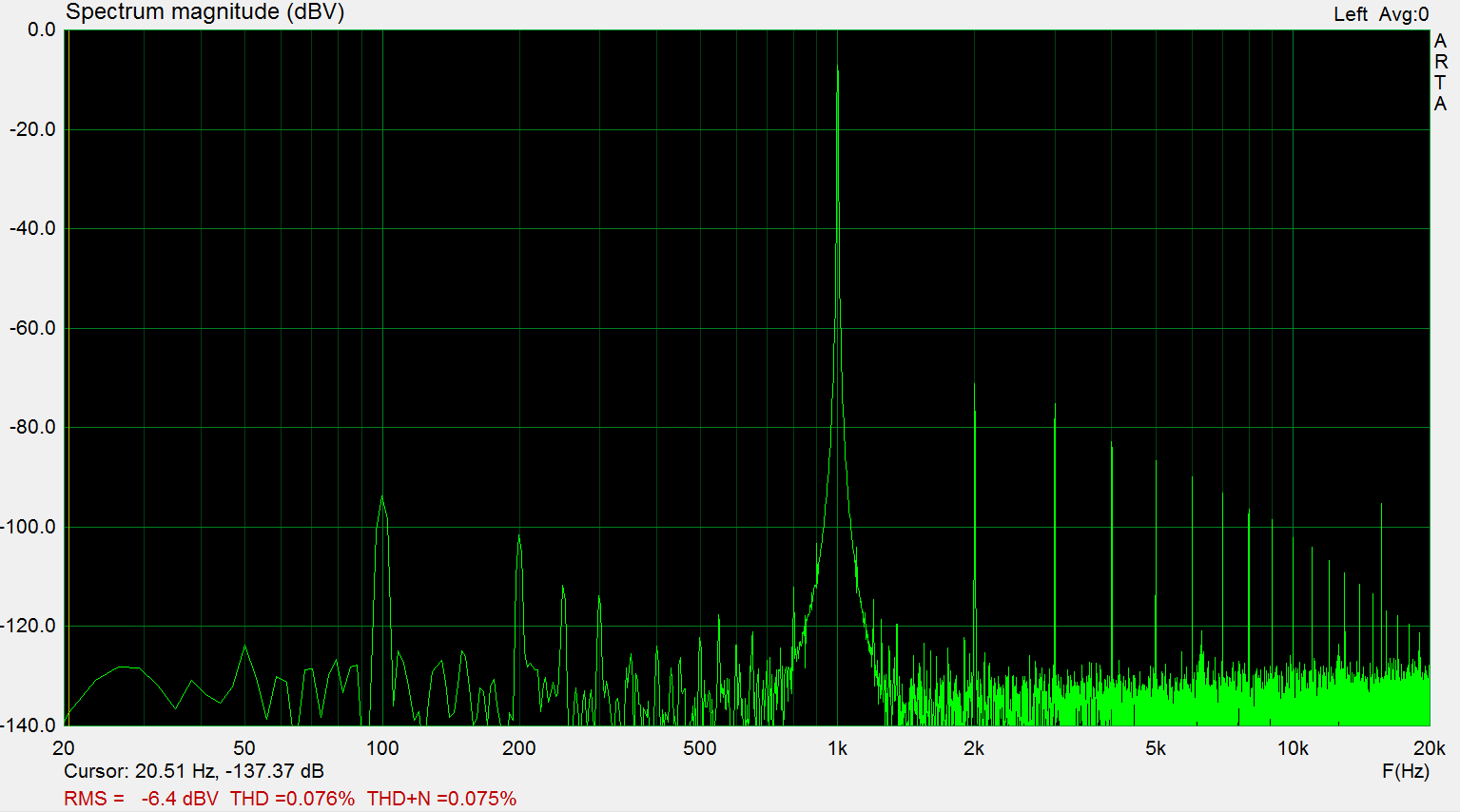
Task: Click the -120.0 magnitude axis label
Action: pyautogui.click(x=29, y=627)
